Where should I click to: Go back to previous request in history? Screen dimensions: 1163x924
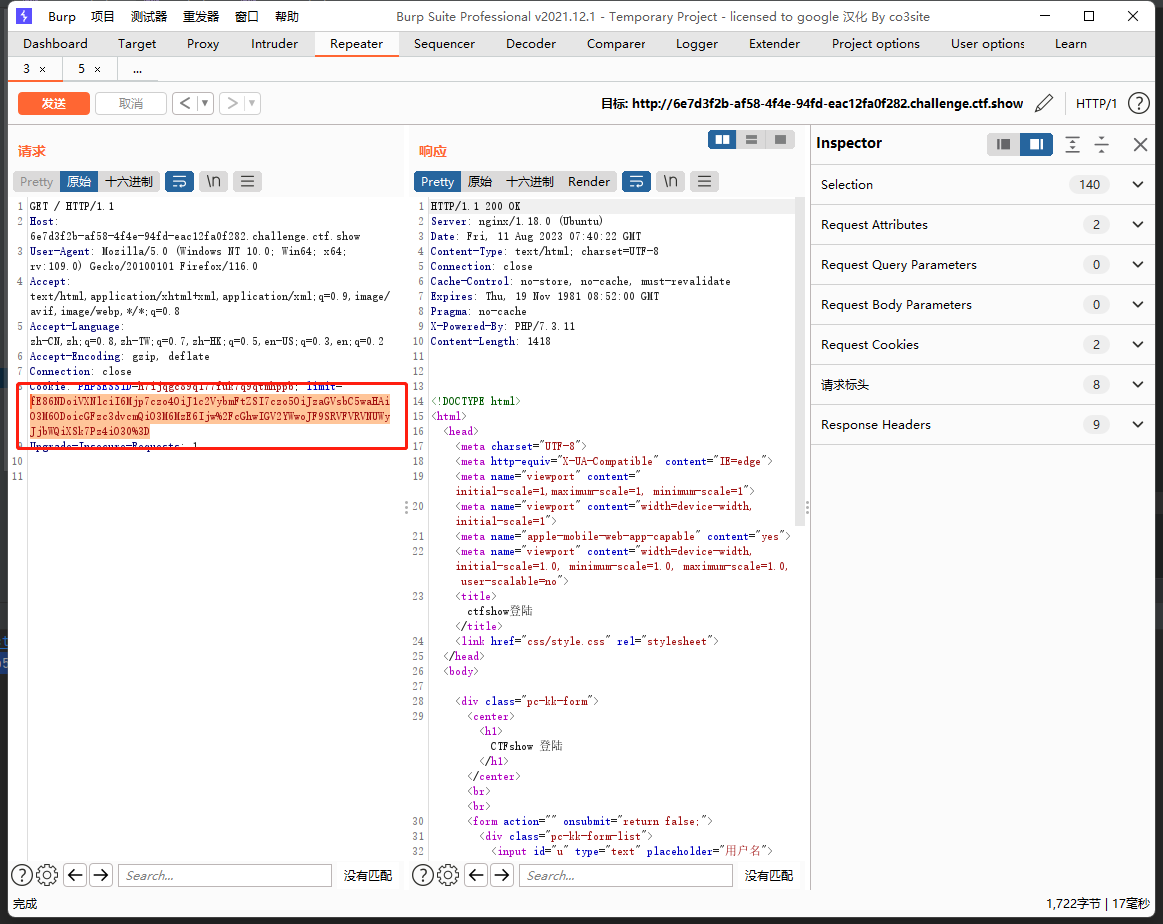[x=185, y=103]
